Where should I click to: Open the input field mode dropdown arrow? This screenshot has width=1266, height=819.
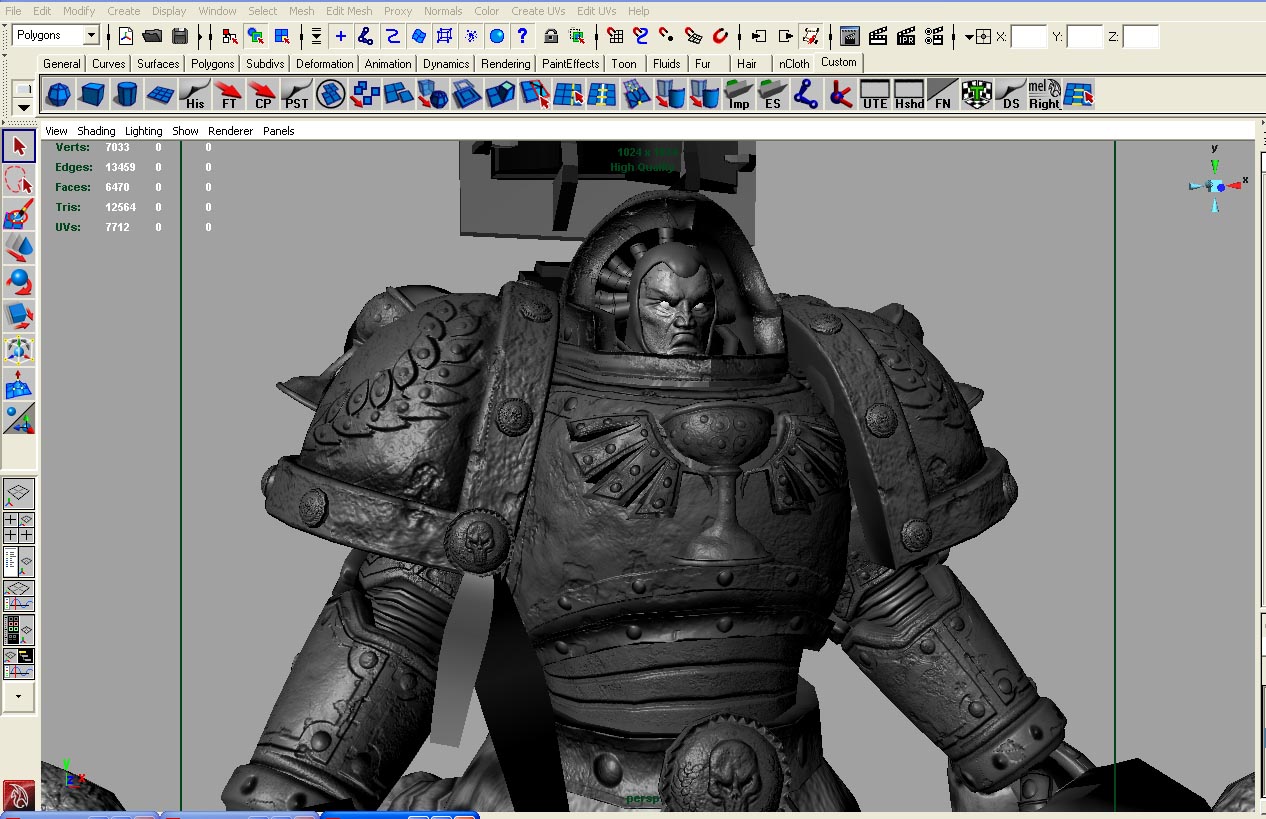[x=969, y=37]
